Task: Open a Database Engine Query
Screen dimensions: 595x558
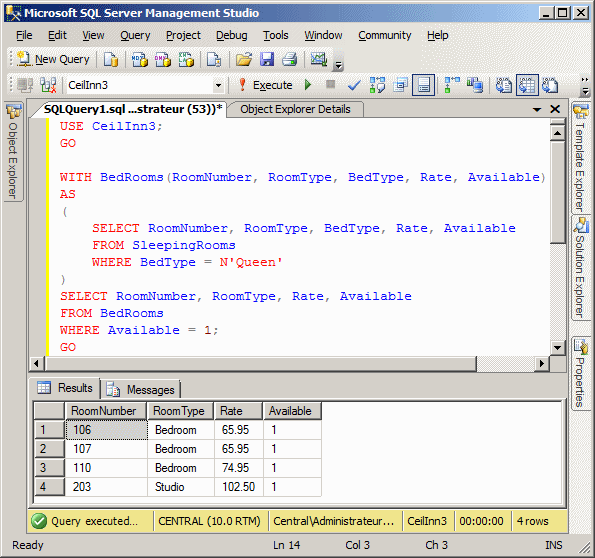Action: [x=111, y=59]
